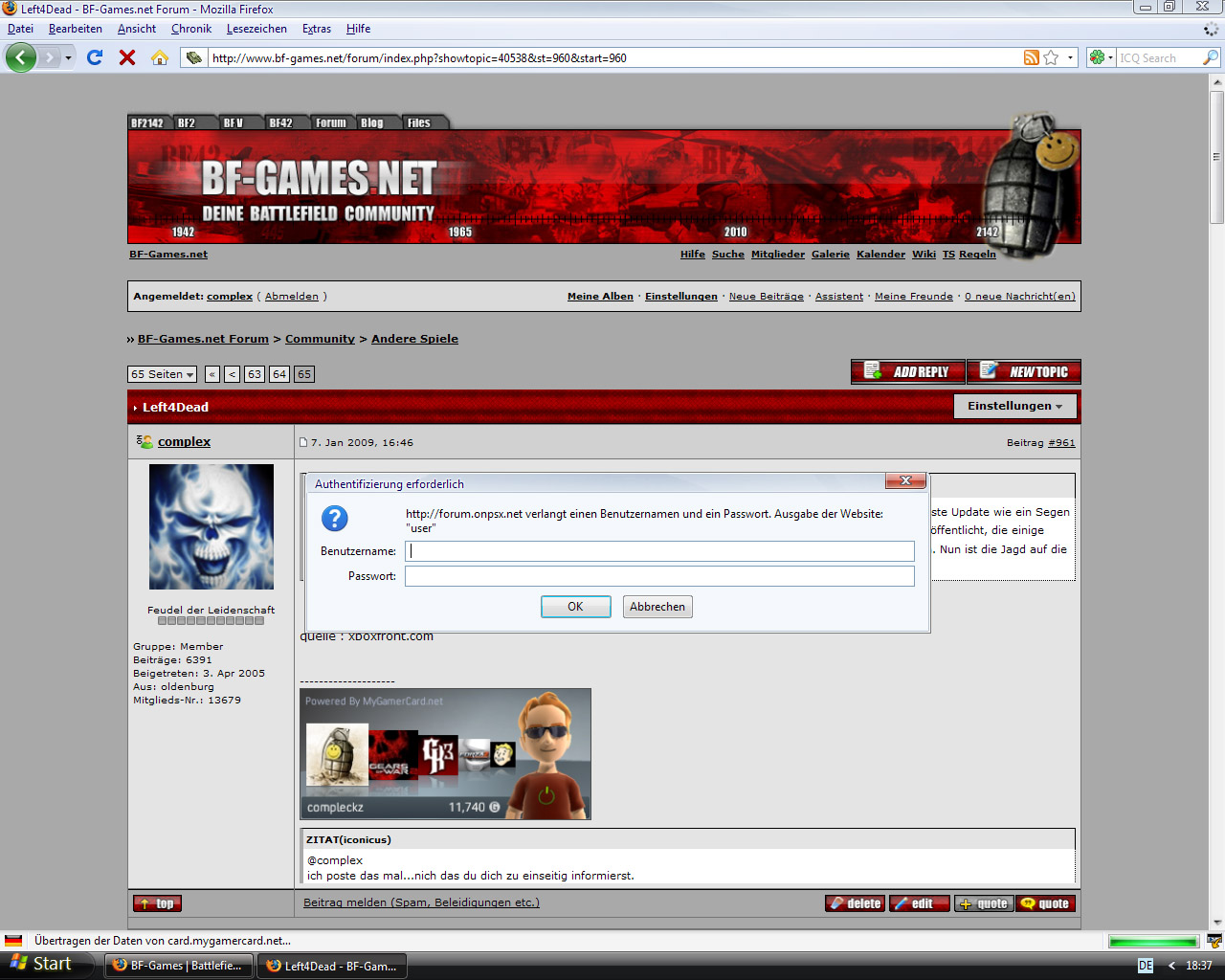Open the Einstellungen link in user bar
Viewport: 1225px width, 980px height.
pos(681,297)
